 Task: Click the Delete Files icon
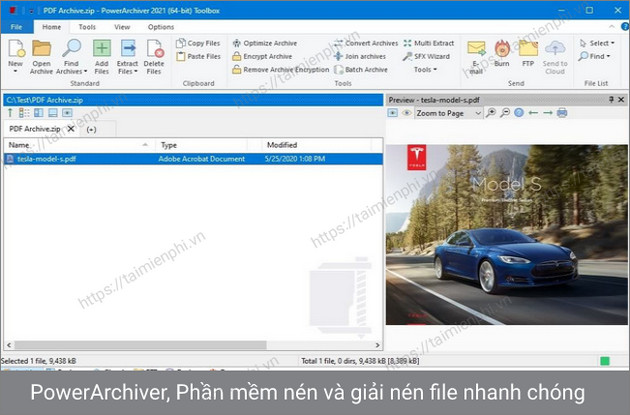pos(154,49)
